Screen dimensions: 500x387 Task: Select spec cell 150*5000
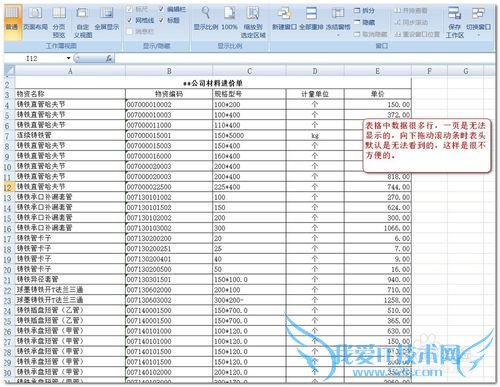(x=249, y=135)
